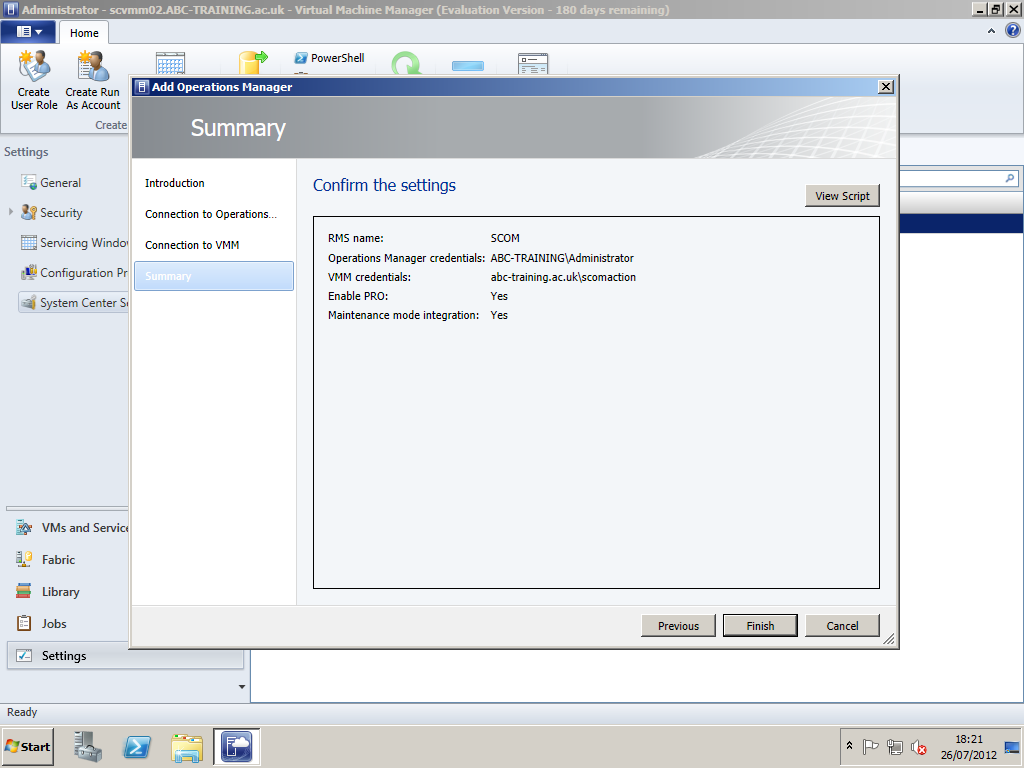
Task: Click the Add Operations Manager title icon
Action: 143,87
